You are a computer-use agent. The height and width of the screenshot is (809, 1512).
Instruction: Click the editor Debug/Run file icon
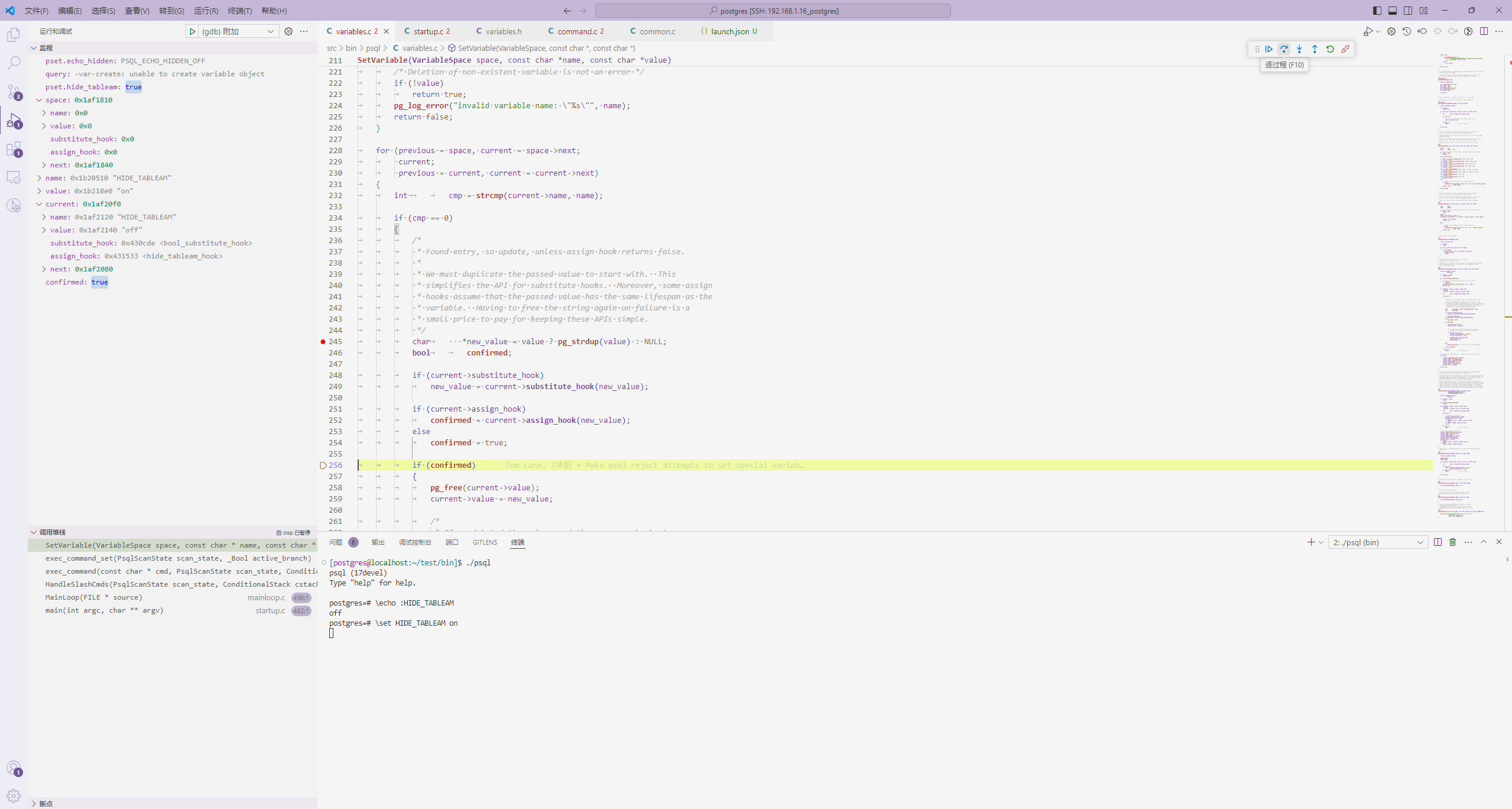(1368, 31)
